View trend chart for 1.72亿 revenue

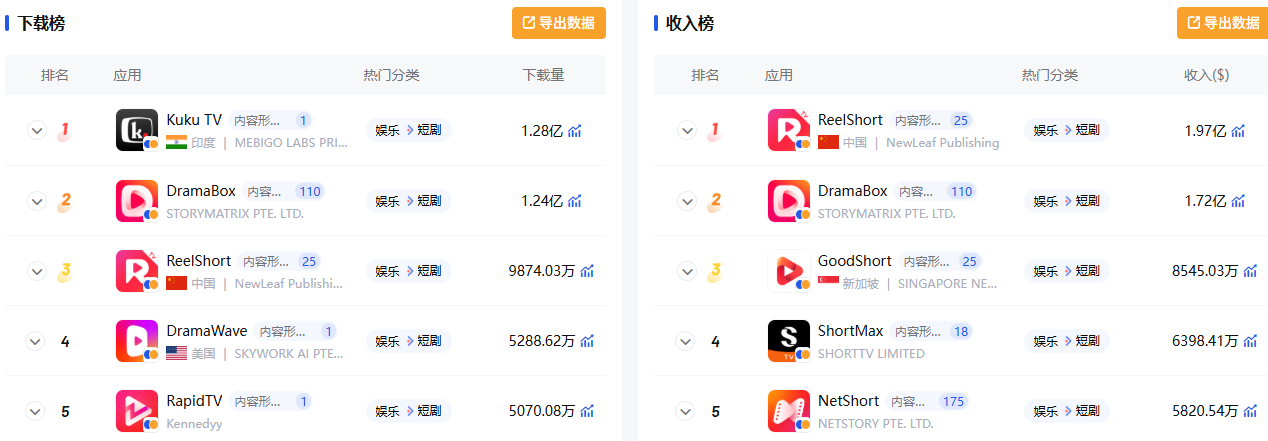click(x=1238, y=201)
